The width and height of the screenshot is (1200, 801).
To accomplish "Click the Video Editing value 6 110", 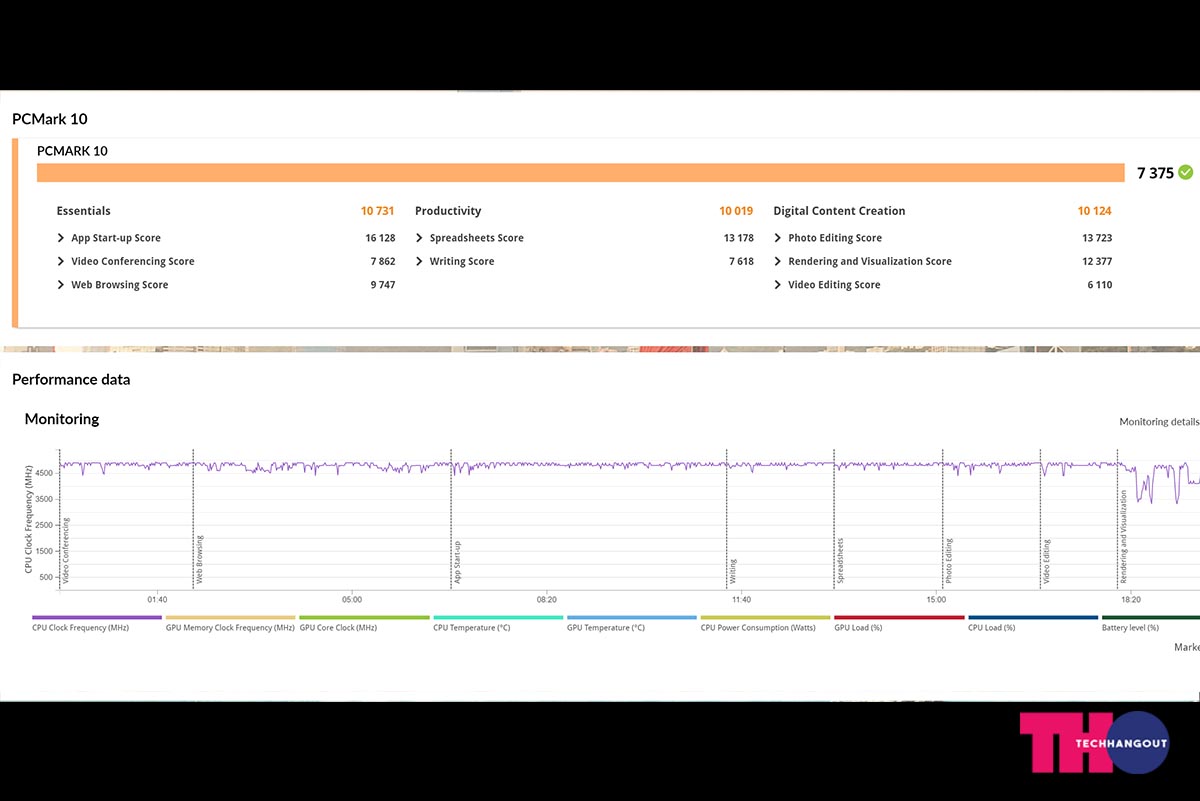I will (1098, 285).
